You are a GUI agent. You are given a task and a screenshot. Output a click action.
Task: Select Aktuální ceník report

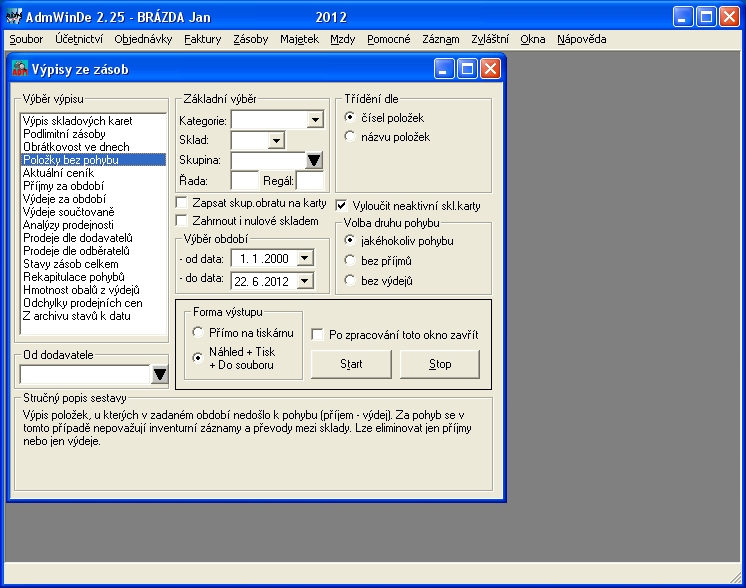tap(94, 173)
